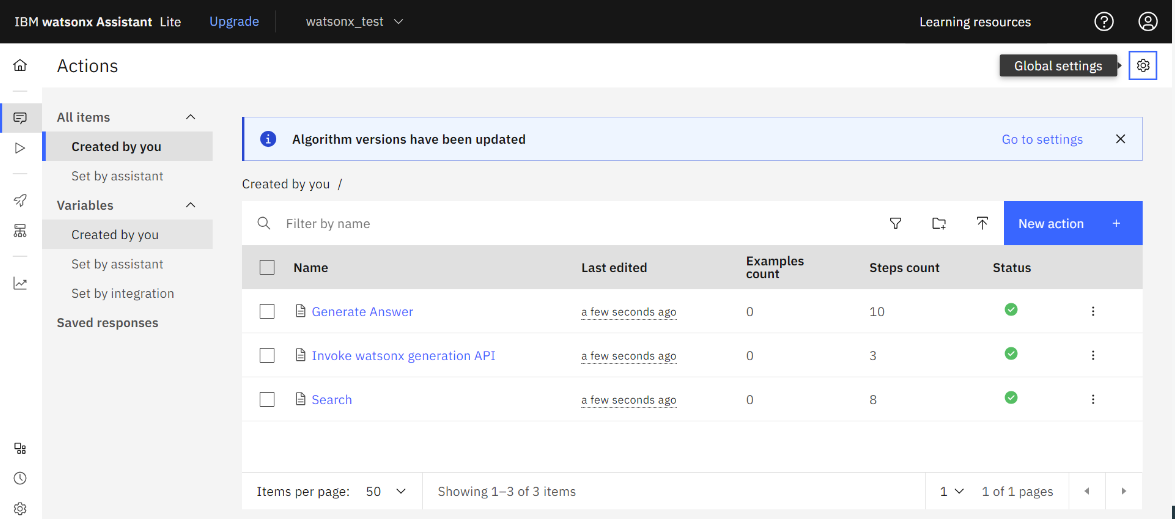Open Global settings gear icon
The height and width of the screenshot is (519, 1175).
[1143, 66]
